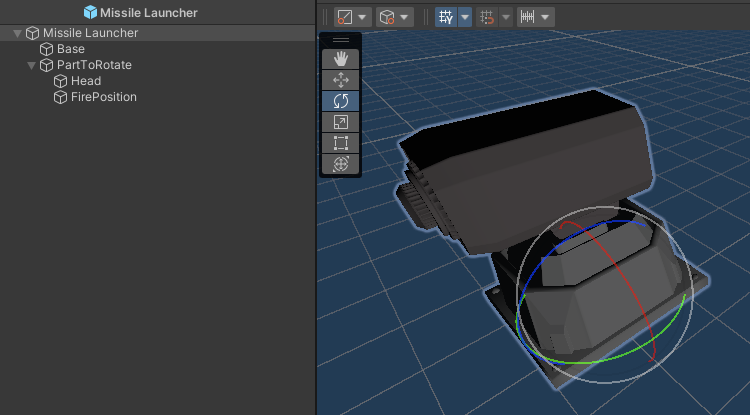Open the grid snapping settings dropdown
This screenshot has height=415, width=750.
[x=506, y=17]
